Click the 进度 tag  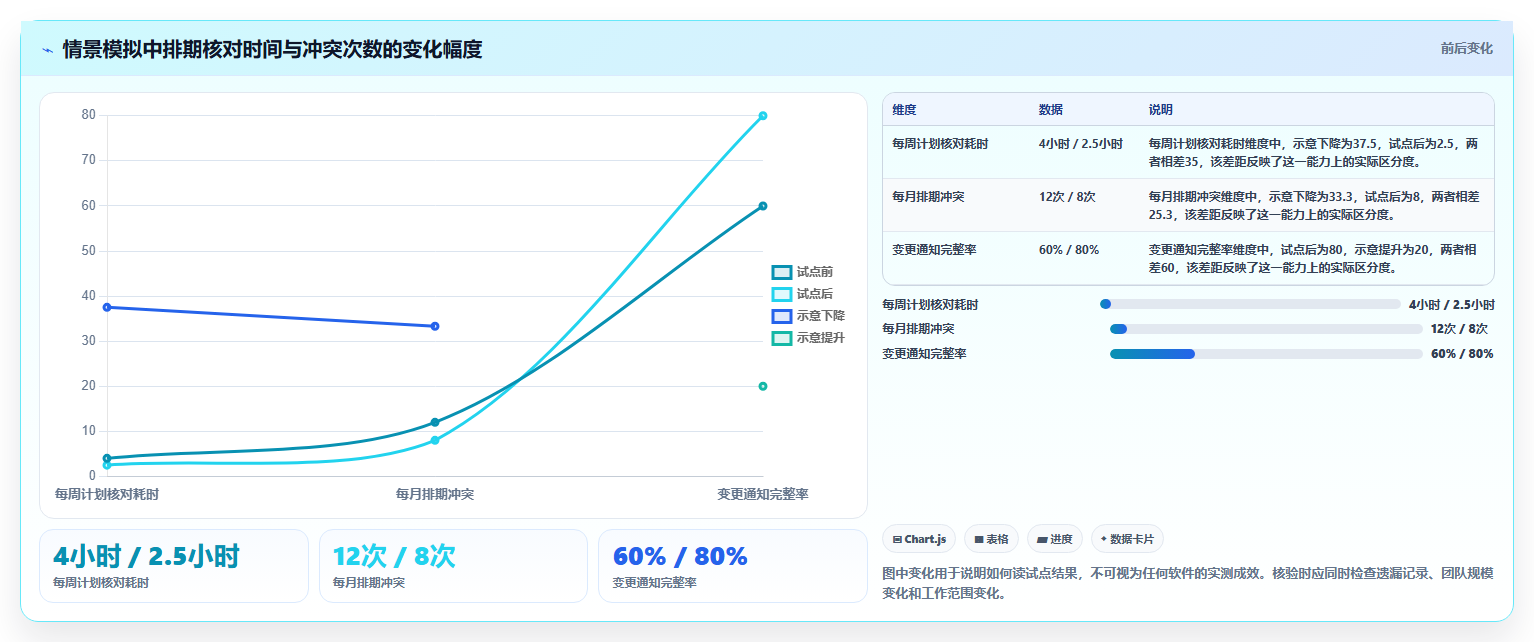coord(1054,539)
